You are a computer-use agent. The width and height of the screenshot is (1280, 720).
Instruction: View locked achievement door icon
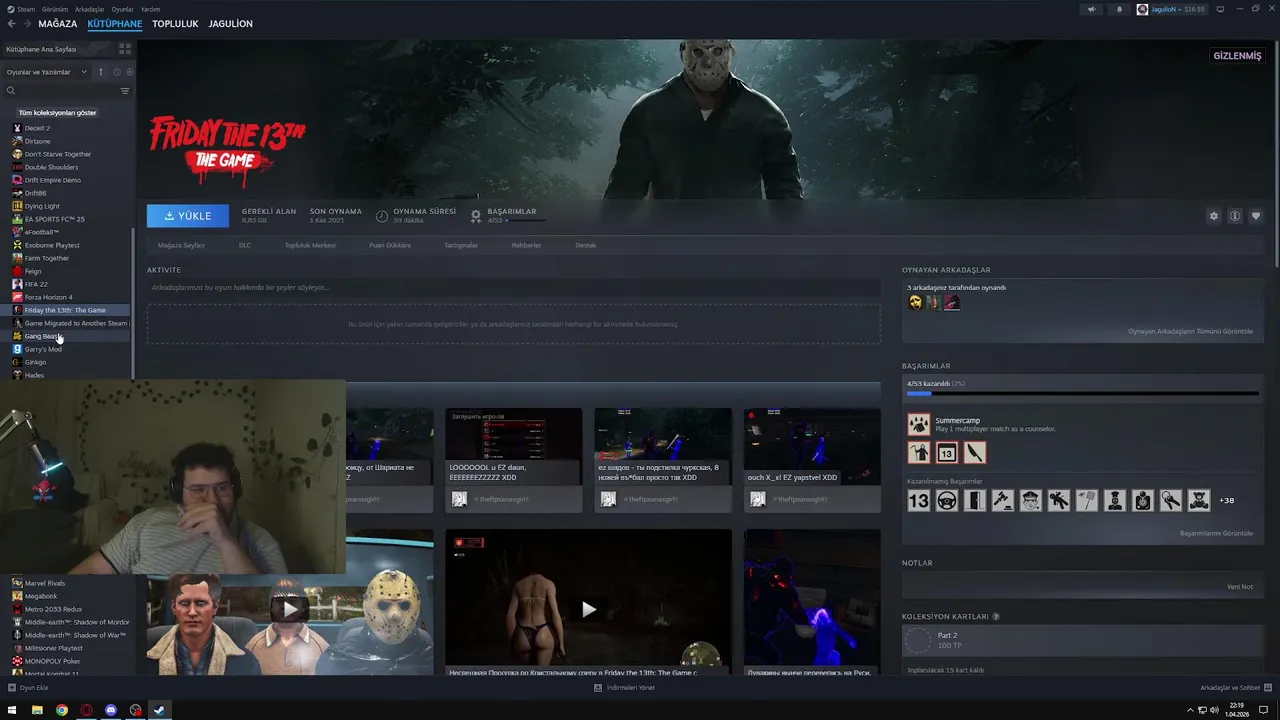[974, 501]
